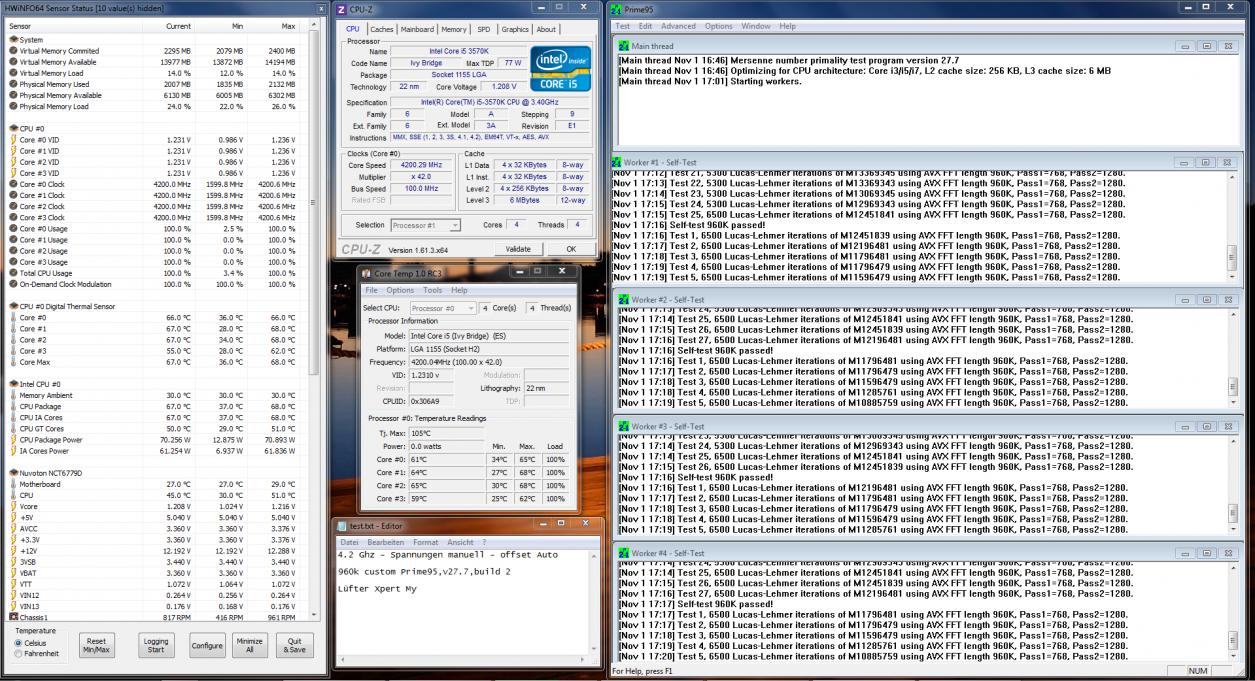The height and width of the screenshot is (681, 1255).
Task: Click the test.txt Editor title bar icon
Action: point(343,526)
